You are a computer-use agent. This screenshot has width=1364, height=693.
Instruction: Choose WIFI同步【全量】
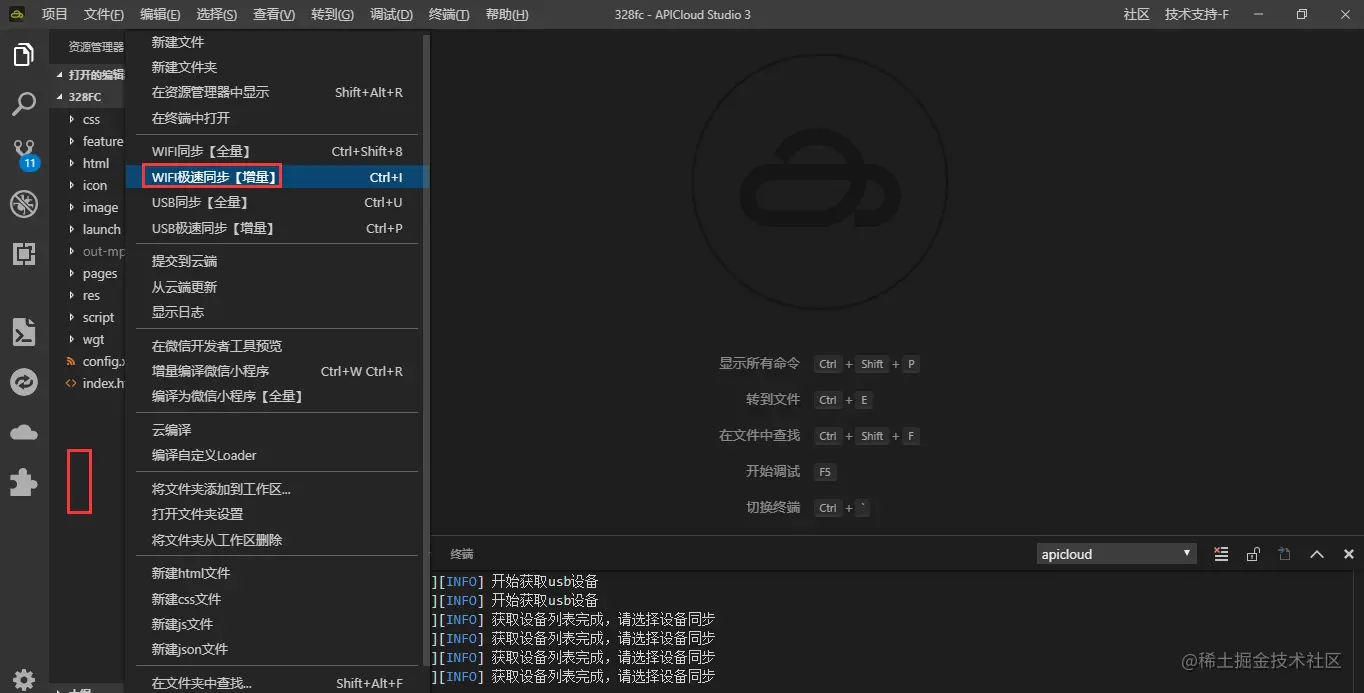tap(277, 151)
